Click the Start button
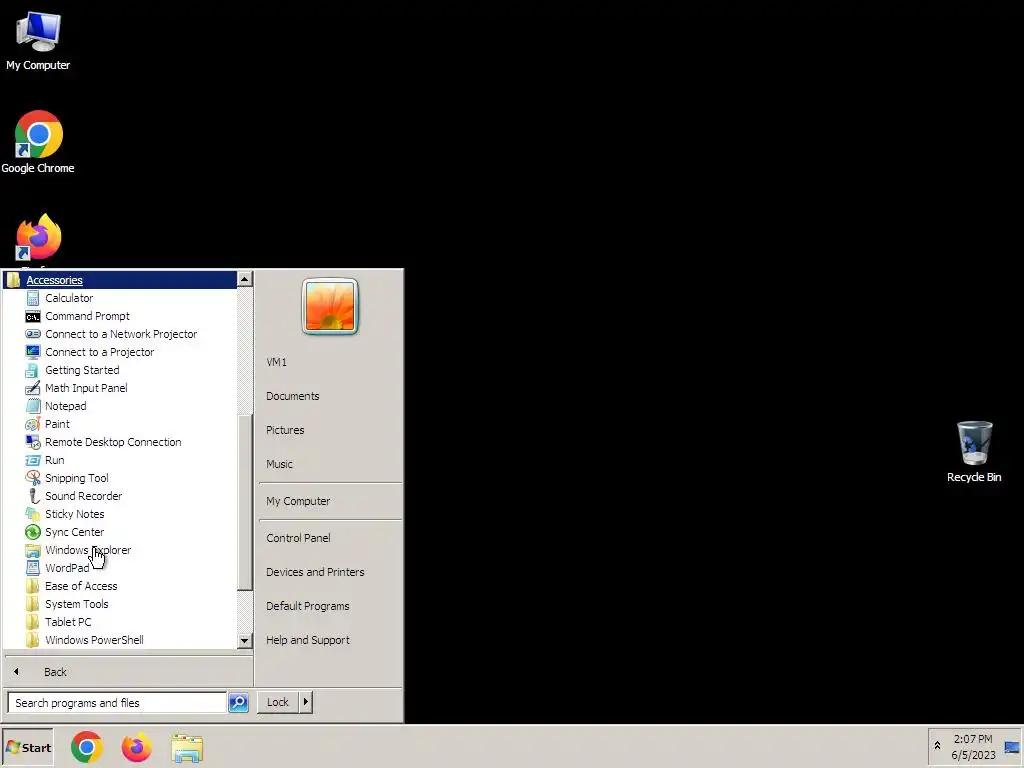Image resolution: width=1024 pixels, height=768 pixels. point(27,748)
